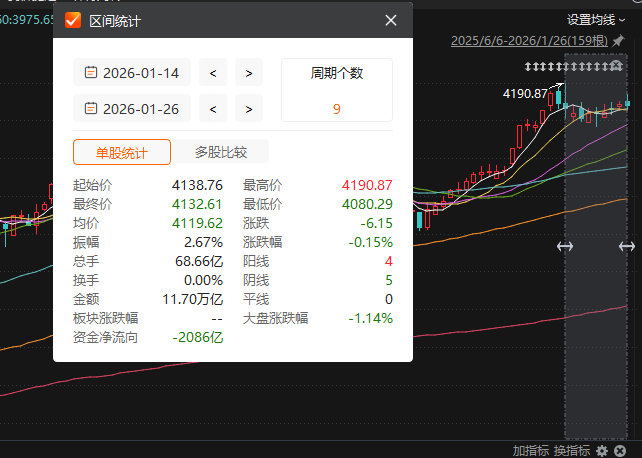Click the calendar icon for start date 2026-01-14
Viewport: 642px width, 458px height.
(91, 72)
